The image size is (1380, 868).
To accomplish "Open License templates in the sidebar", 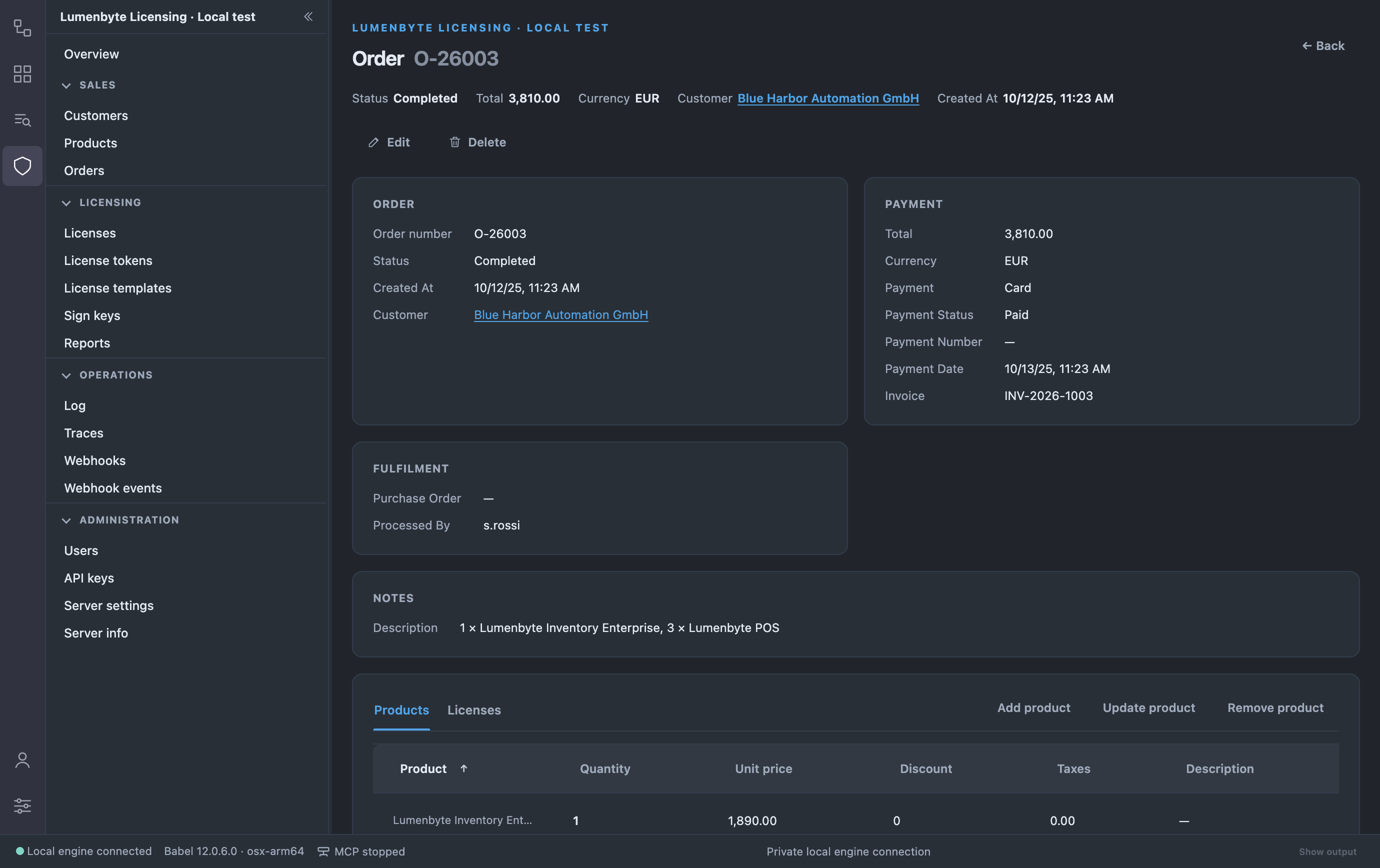I will [117, 288].
